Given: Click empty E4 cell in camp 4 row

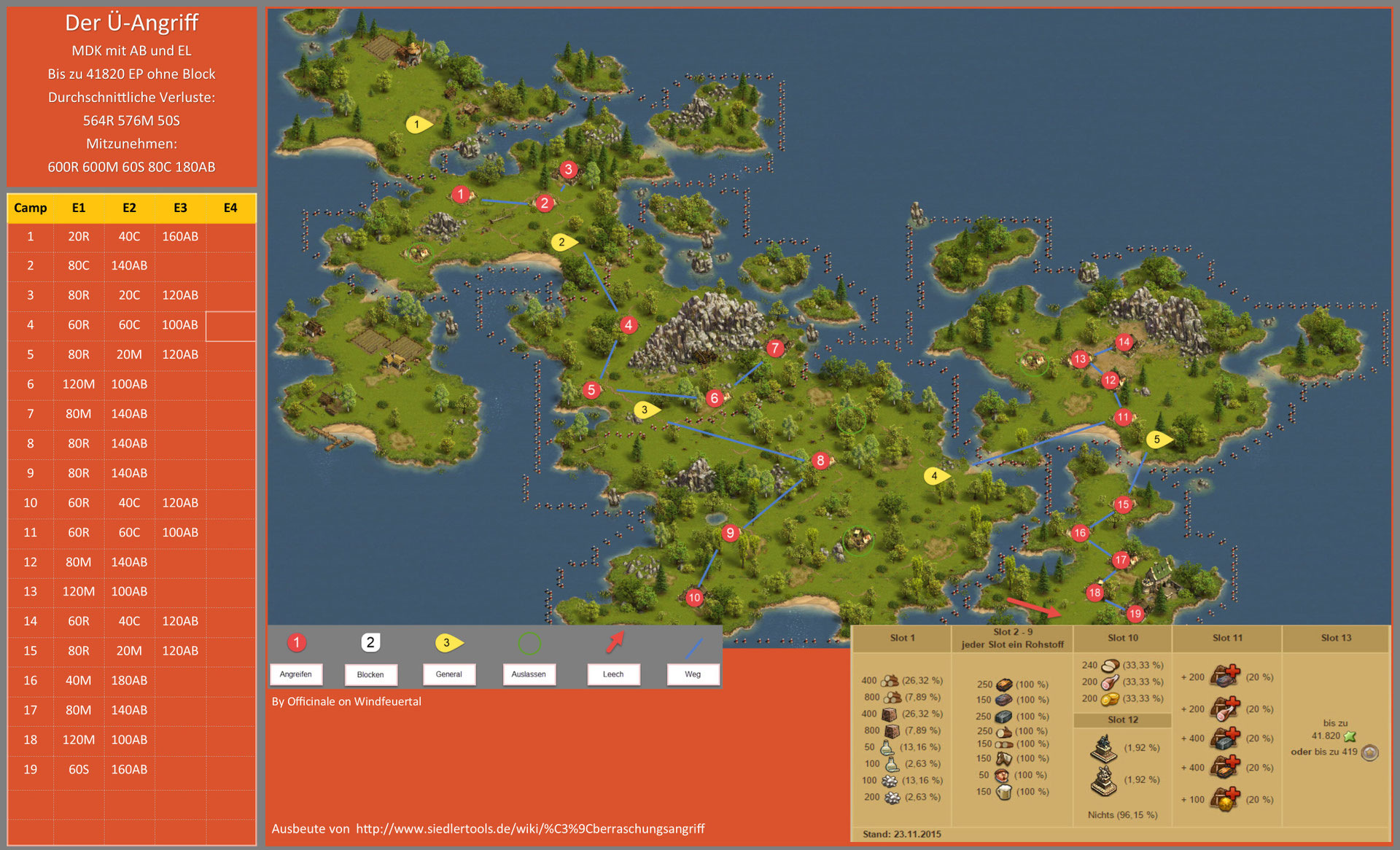Looking at the screenshot, I should coord(230,326).
